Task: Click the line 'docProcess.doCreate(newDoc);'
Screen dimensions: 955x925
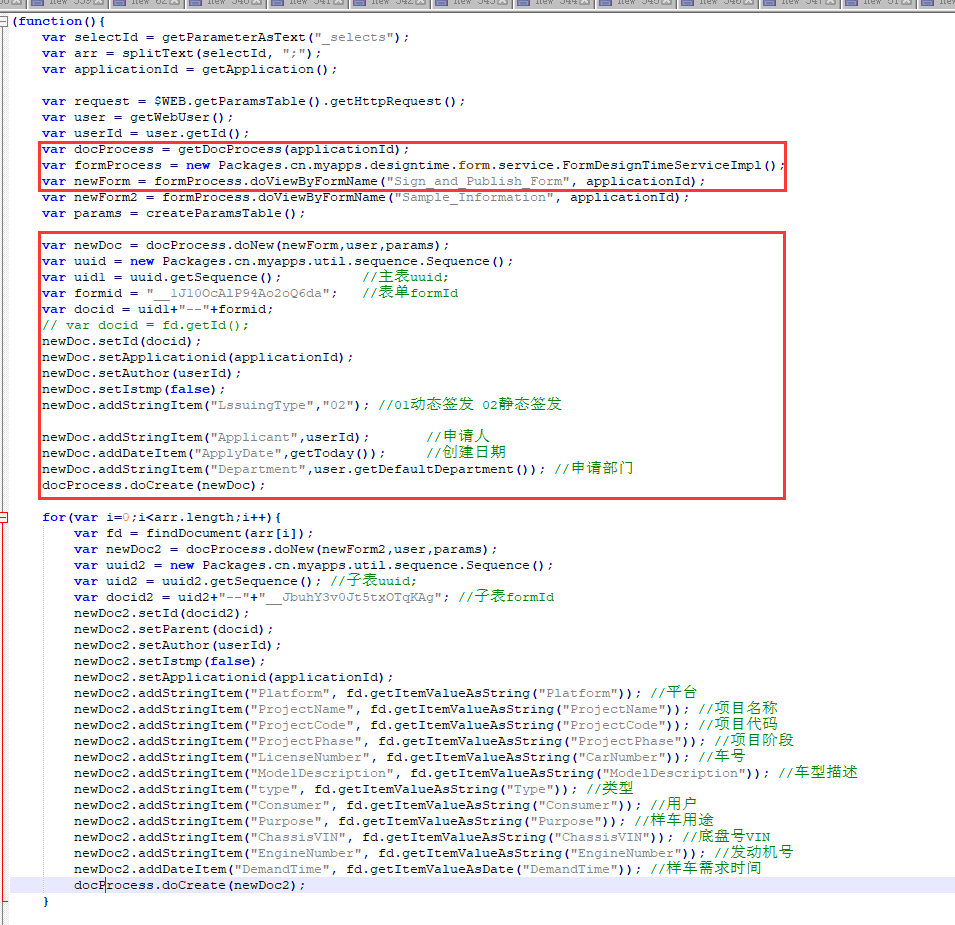Action: 153,485
